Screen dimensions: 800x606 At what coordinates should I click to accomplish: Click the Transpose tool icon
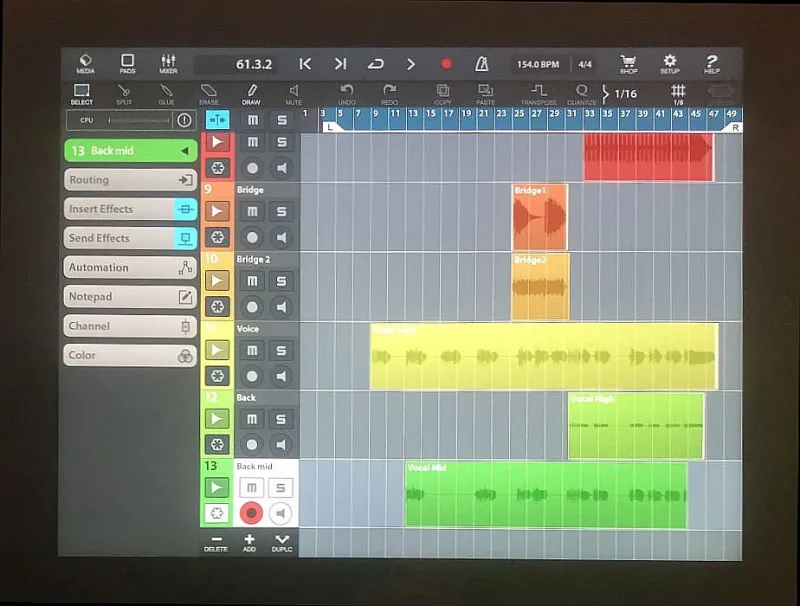pyautogui.click(x=538, y=94)
